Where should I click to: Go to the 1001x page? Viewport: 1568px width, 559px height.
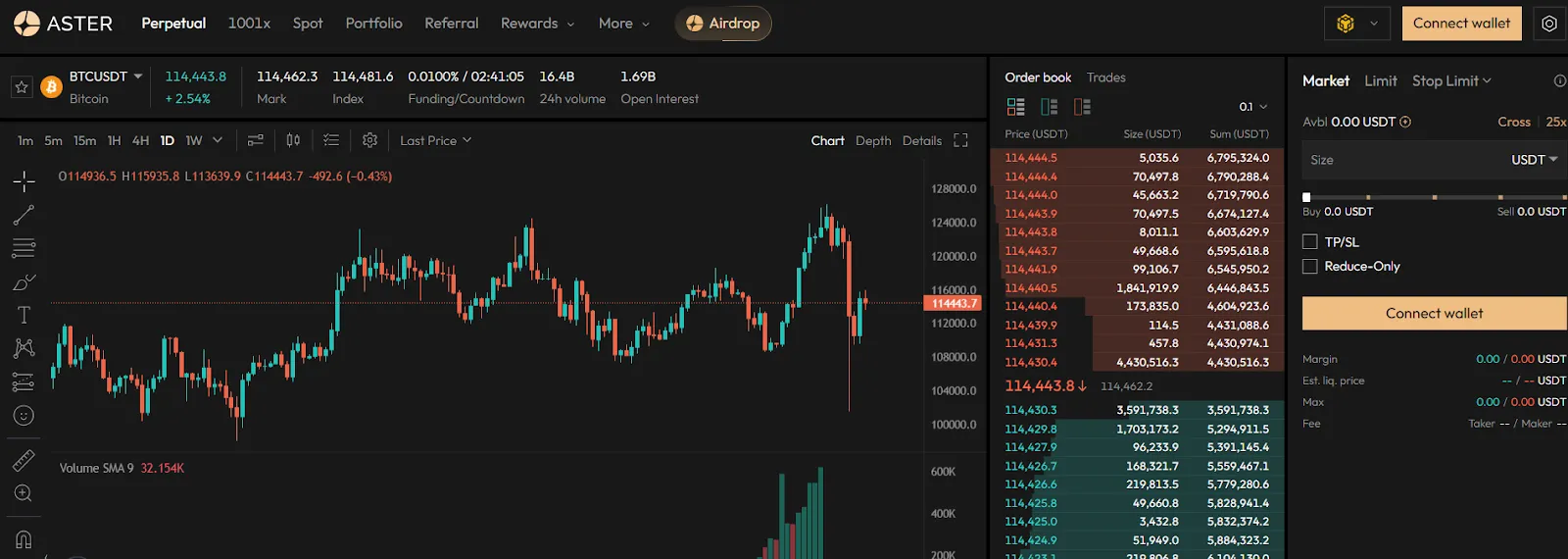point(249,24)
